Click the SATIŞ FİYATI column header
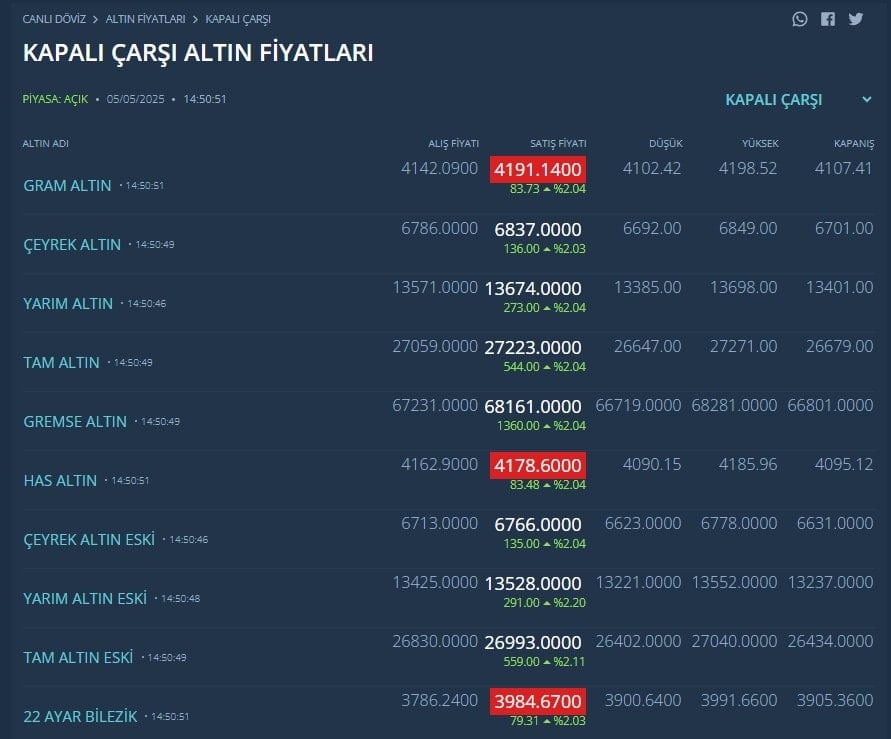The image size is (891, 739). click(558, 144)
